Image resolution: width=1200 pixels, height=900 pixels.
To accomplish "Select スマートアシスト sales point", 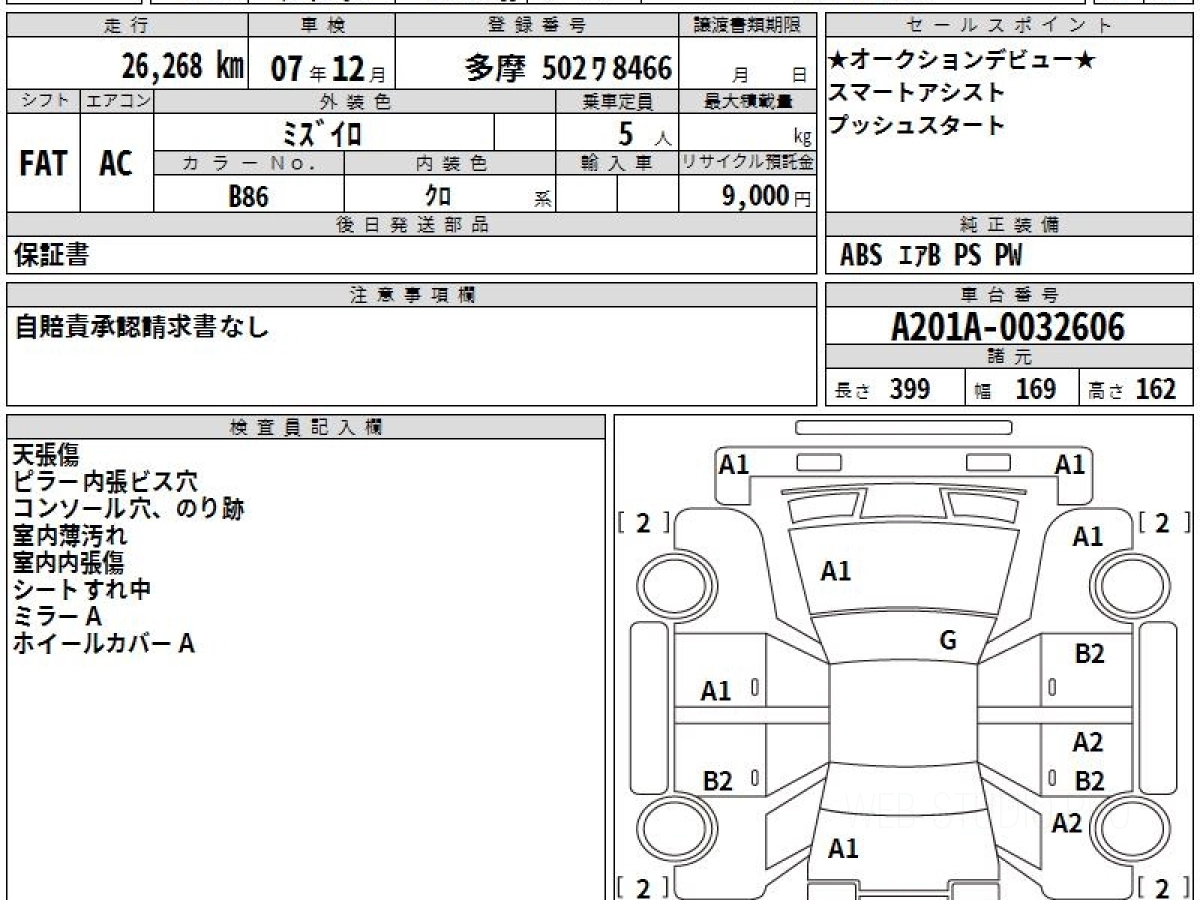I will (x=917, y=93).
